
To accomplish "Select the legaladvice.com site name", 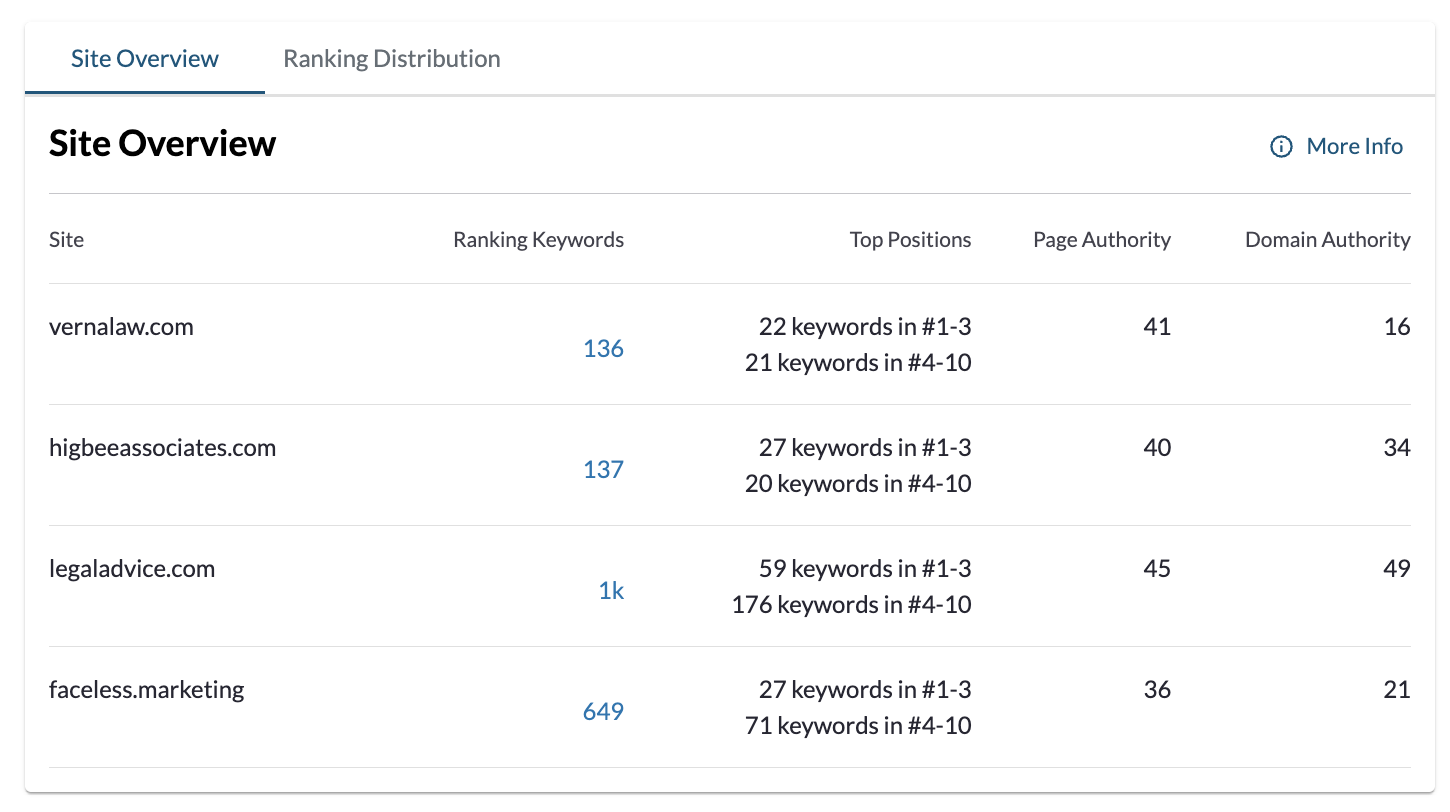I will 132,569.
